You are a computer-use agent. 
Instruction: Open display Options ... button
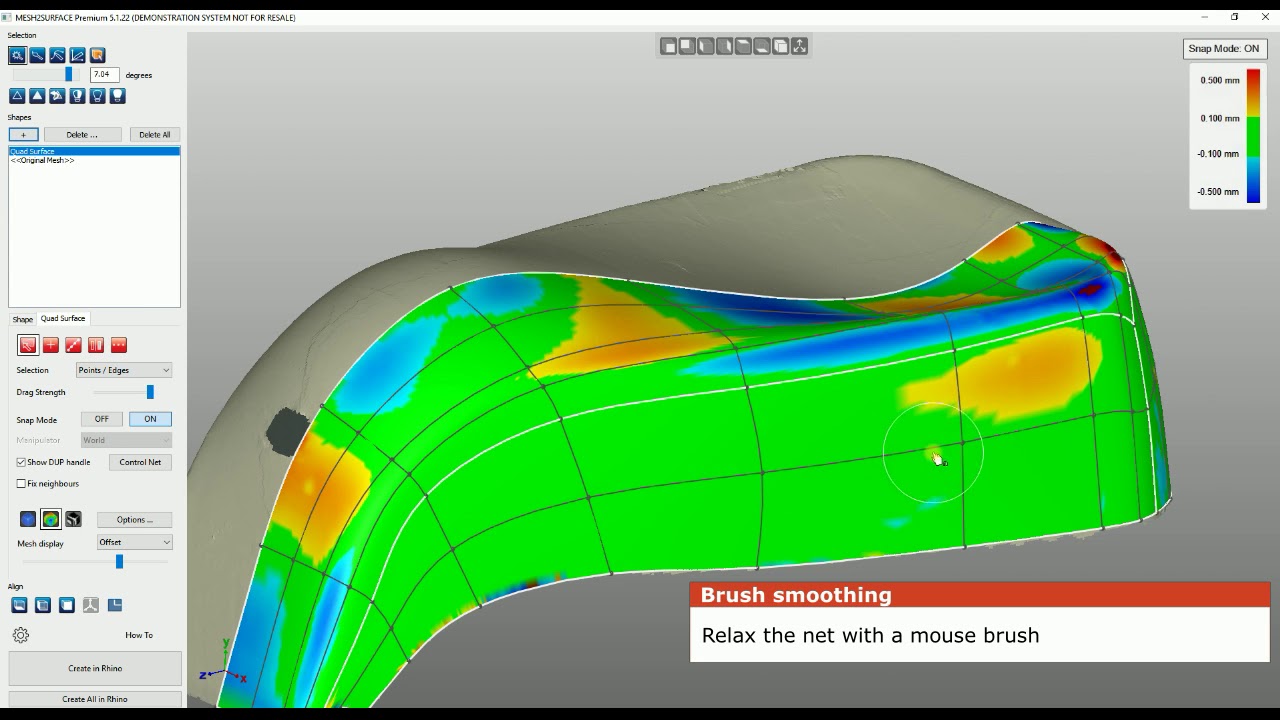pos(135,519)
